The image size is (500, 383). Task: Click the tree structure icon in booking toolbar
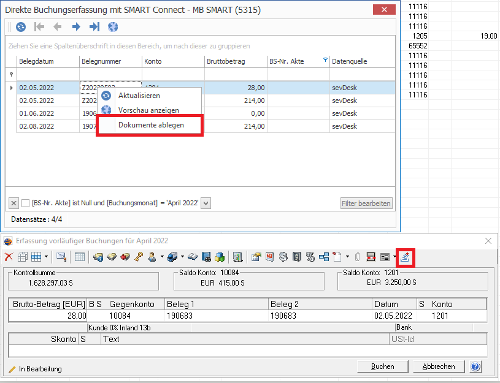[324, 257]
